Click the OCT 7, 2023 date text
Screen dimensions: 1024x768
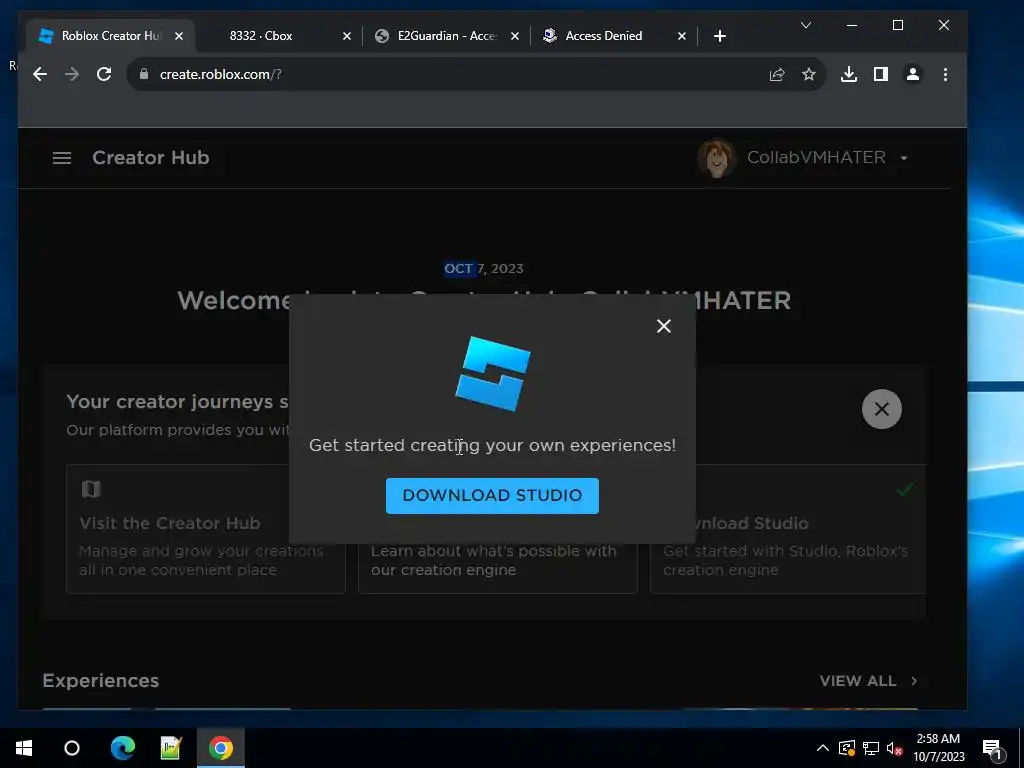(484, 268)
